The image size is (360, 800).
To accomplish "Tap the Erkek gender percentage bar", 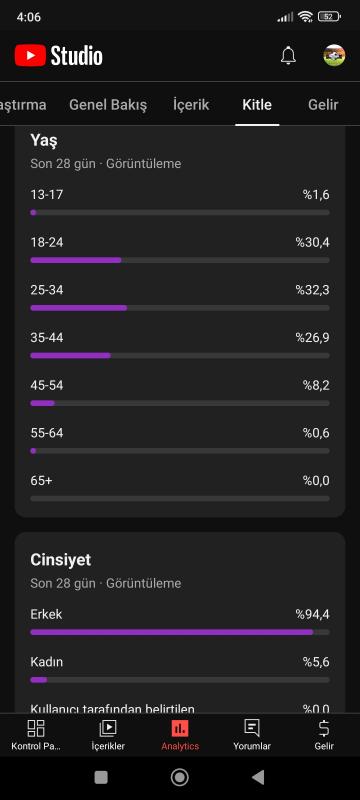I will point(179,632).
